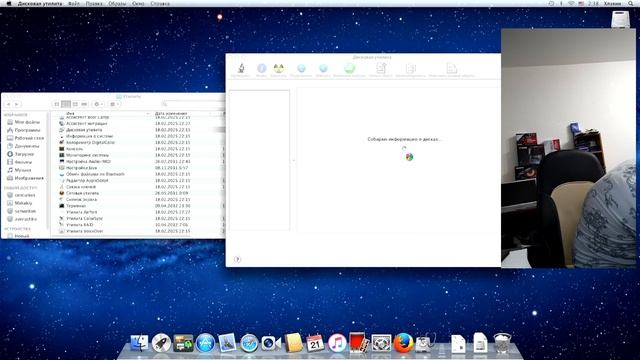Image resolution: width=640 pixels, height=360 pixels.
Task: Click the Resize Image icon in Disk Utility
Action: tap(451, 68)
